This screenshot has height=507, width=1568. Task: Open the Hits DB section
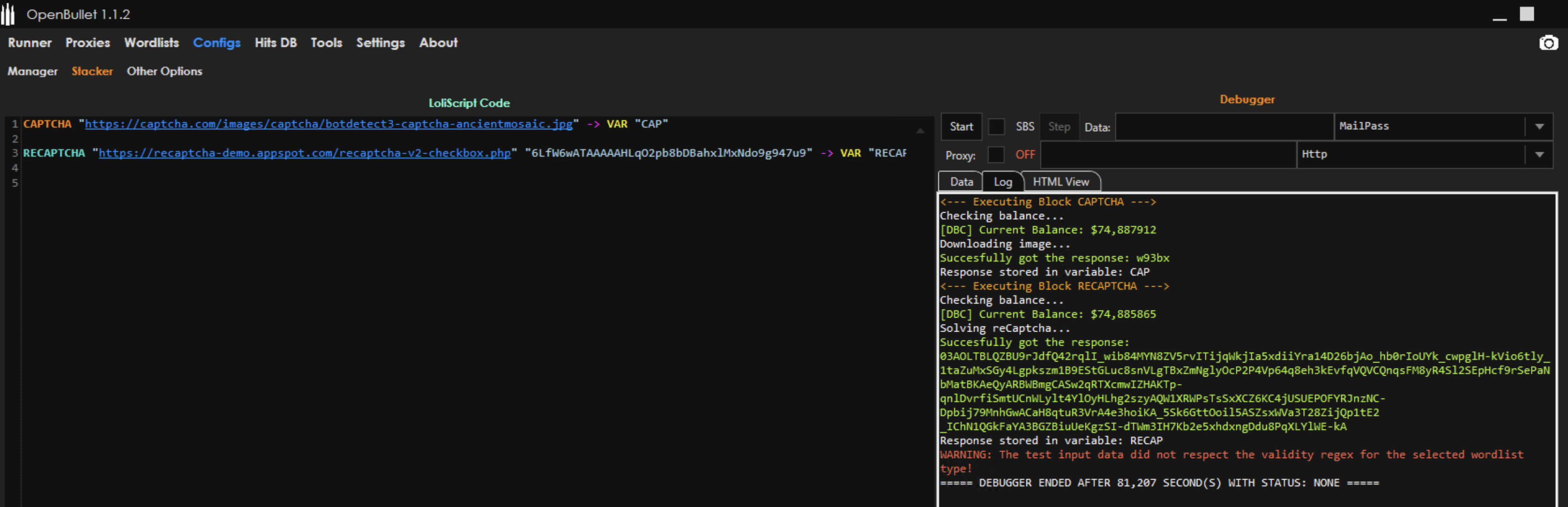[x=275, y=43]
